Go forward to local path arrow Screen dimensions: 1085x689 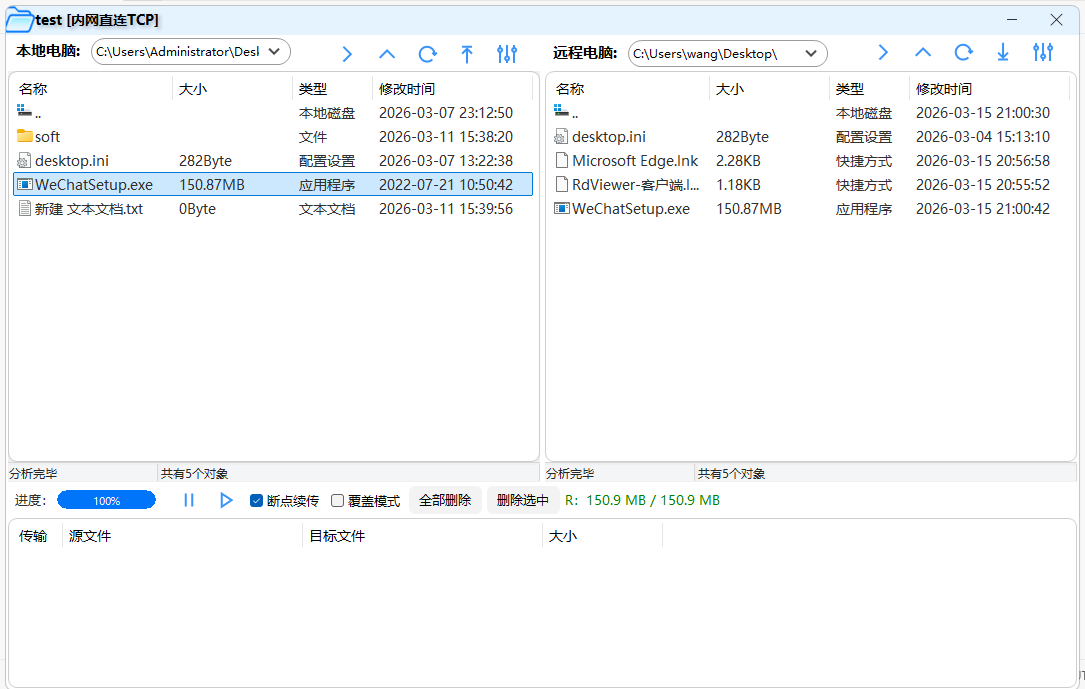[347, 53]
